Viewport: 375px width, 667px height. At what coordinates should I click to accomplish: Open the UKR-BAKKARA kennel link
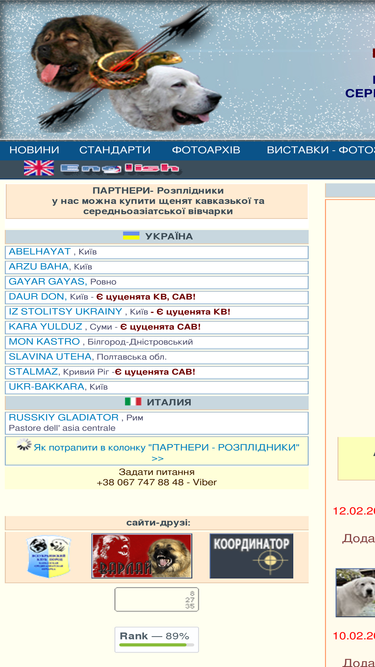47,387
